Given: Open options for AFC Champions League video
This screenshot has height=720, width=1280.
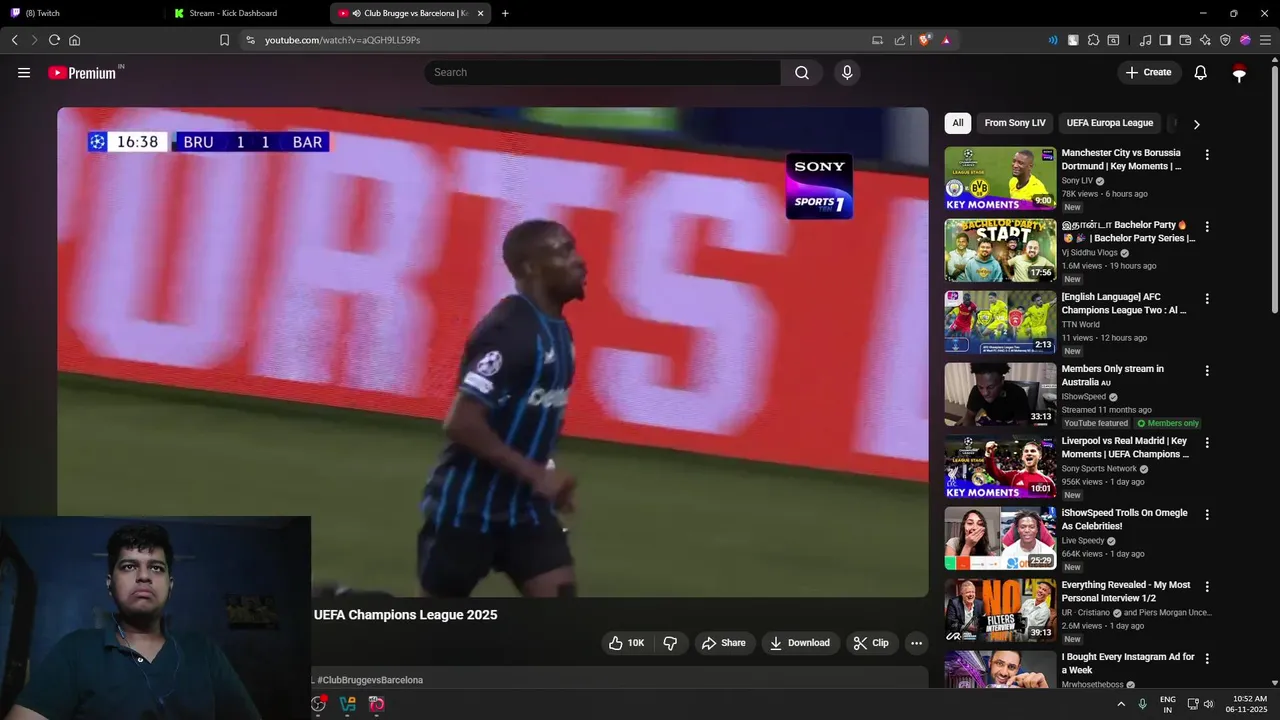Looking at the screenshot, I should tap(1207, 299).
